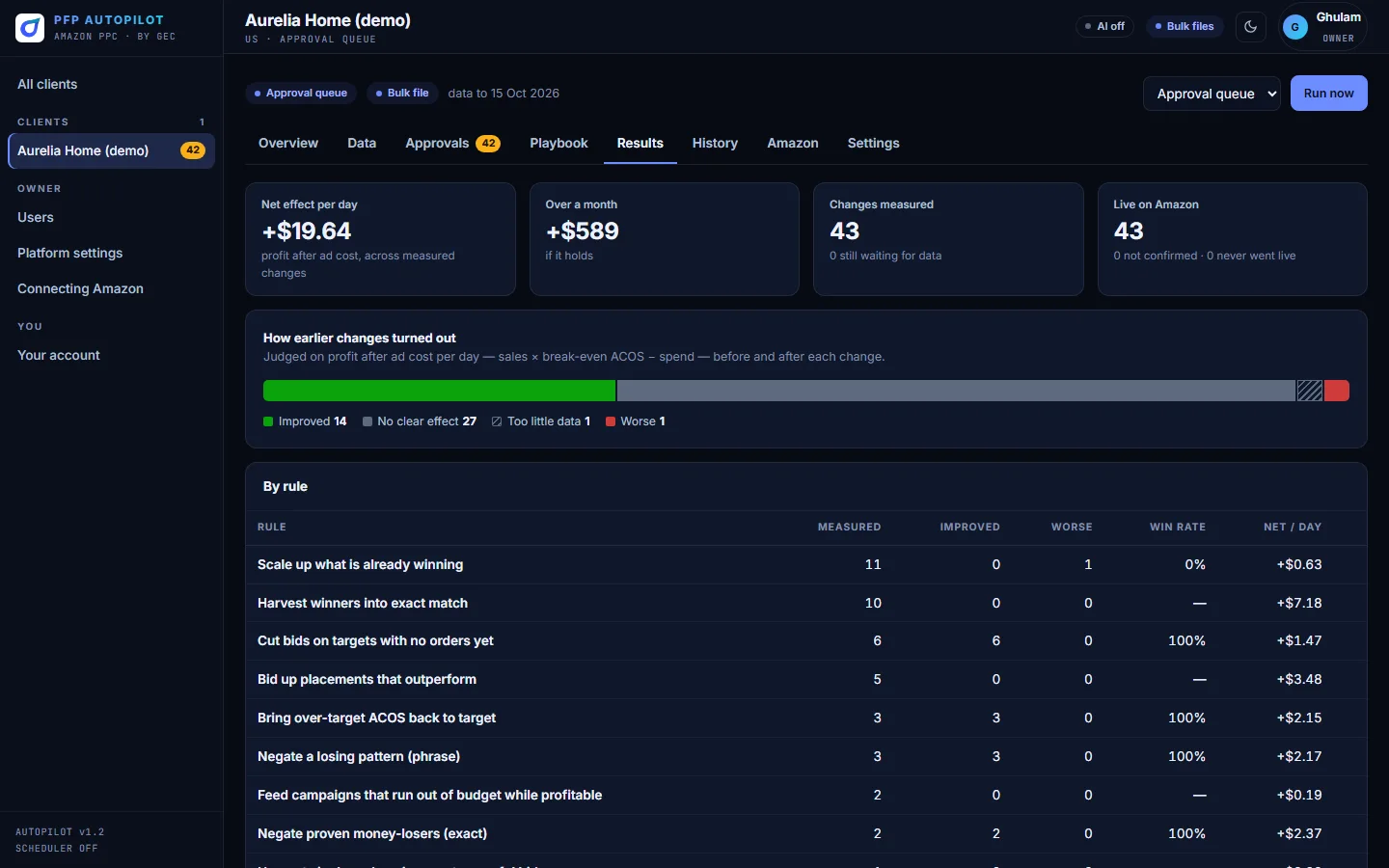
Task: Toggle dark mode moon icon
Action: point(1251,27)
